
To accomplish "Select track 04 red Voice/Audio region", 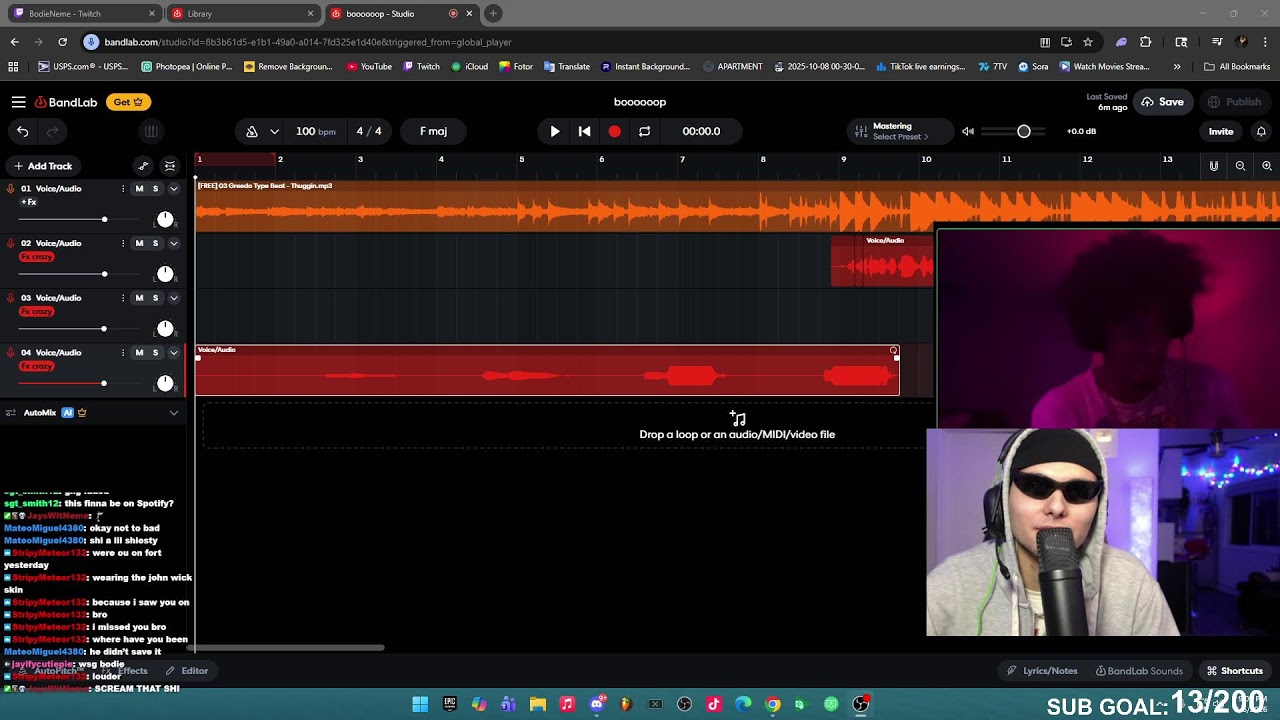I will coord(547,370).
